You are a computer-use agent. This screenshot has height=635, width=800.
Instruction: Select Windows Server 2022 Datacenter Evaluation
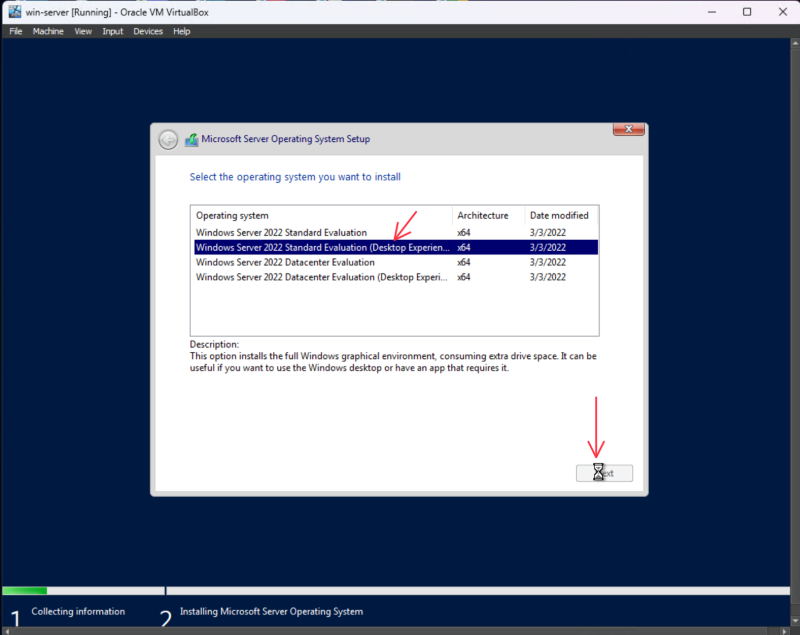285,262
